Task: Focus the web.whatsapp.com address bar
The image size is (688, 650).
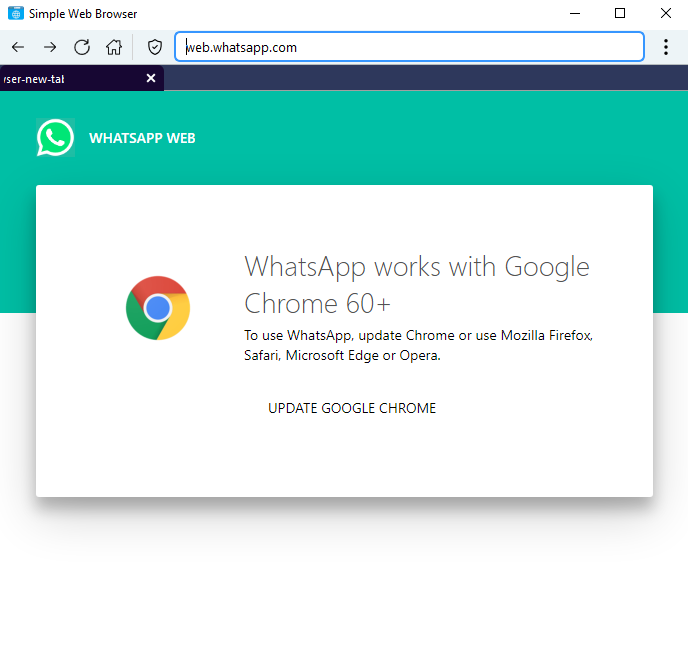Action: point(409,47)
